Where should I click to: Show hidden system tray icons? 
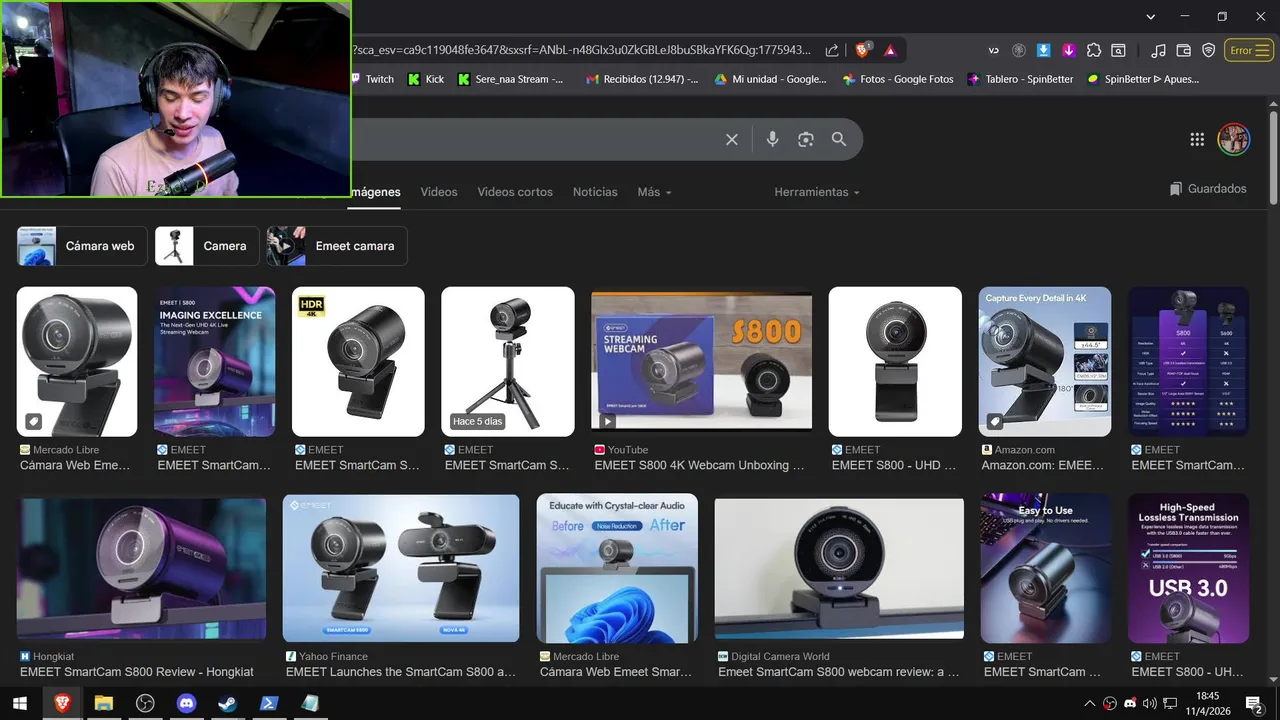tap(1089, 703)
